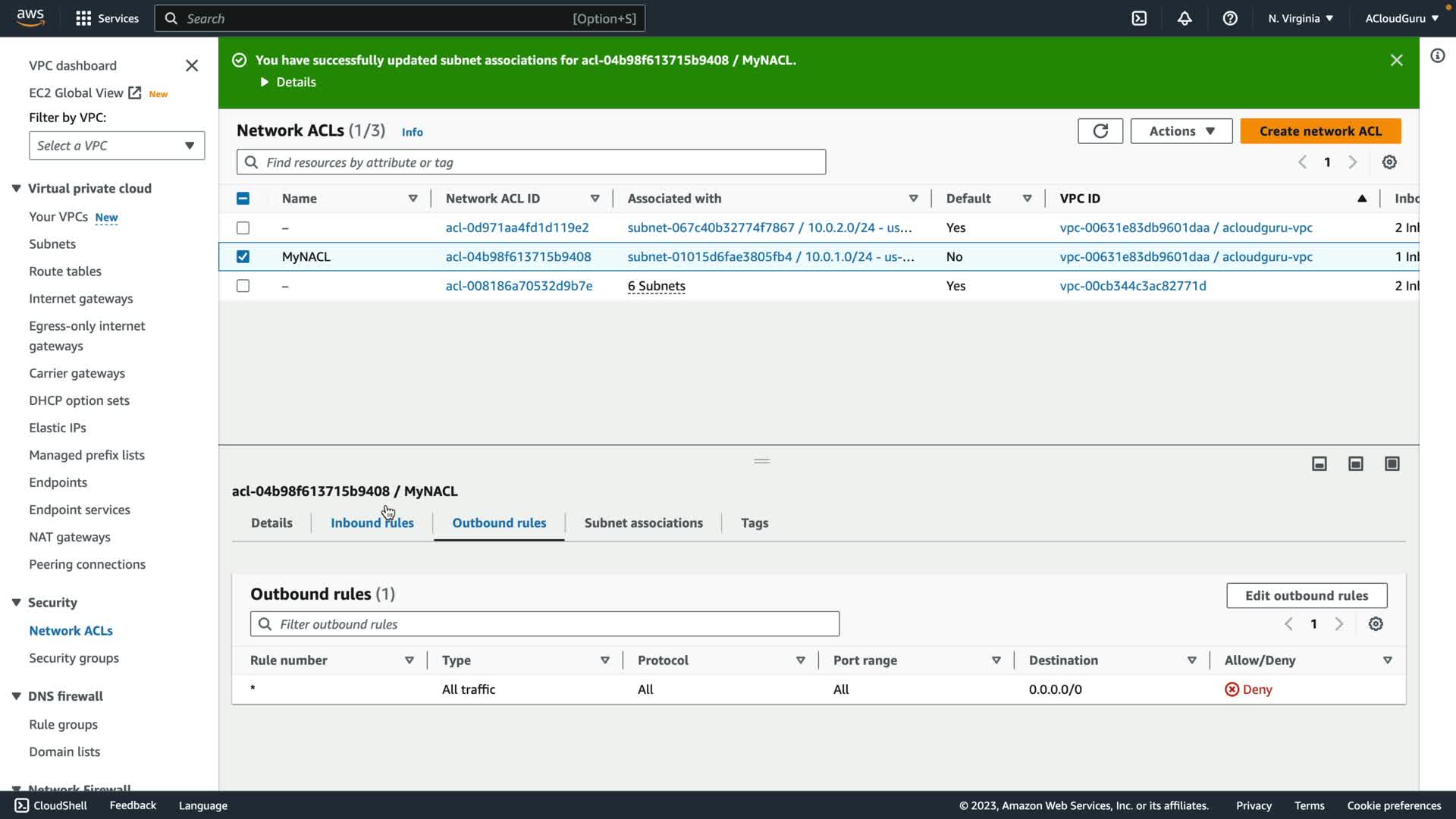Open the Select a VPC filter dropdown
Screen dimensions: 1456x819
click(x=117, y=146)
